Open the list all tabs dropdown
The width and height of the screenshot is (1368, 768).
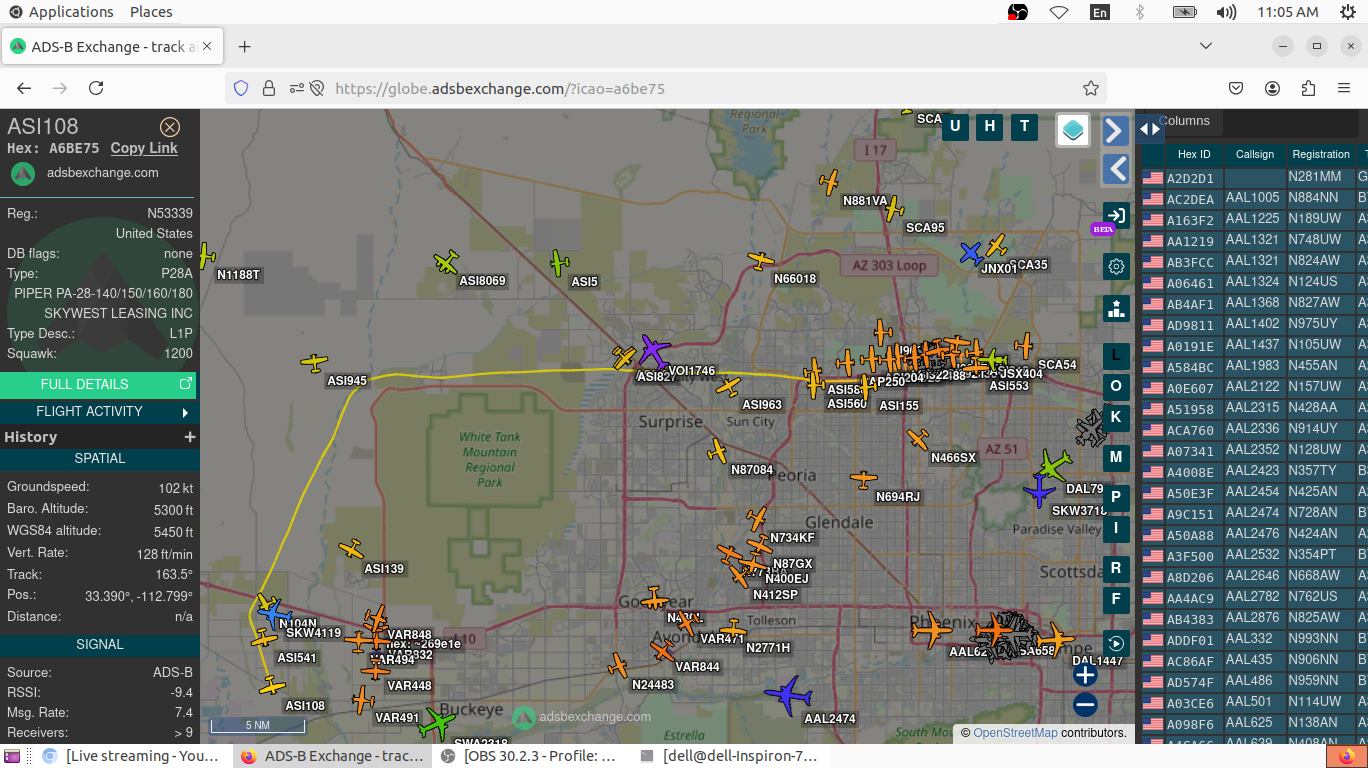[1206, 46]
